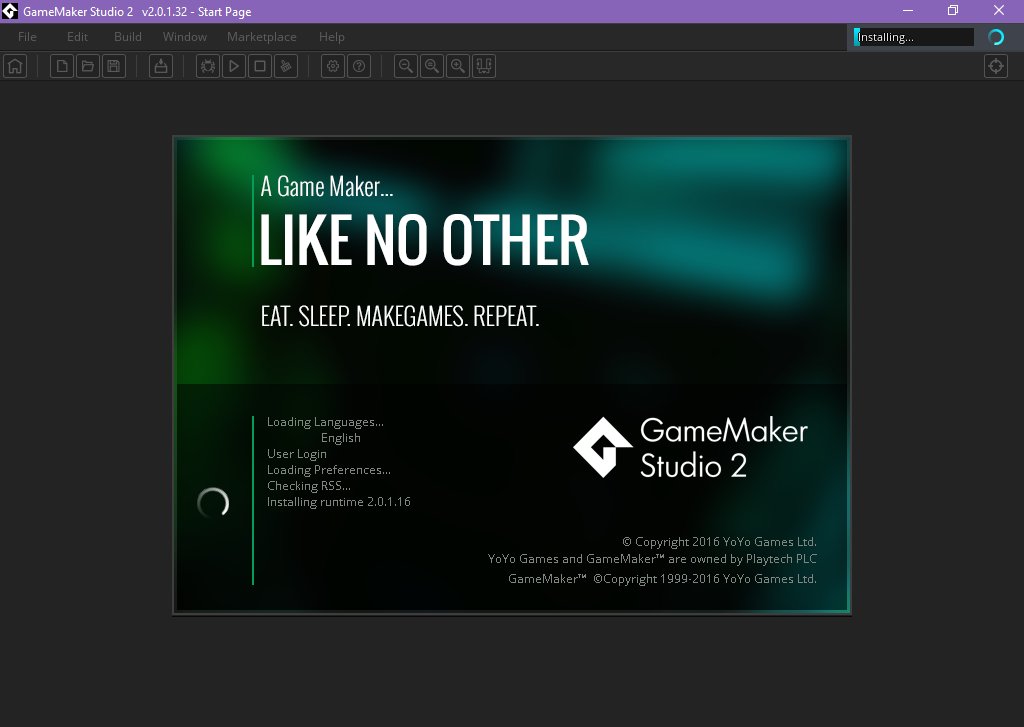Click the 'English' language line
Screen dimensions: 1024x727
pyautogui.click(x=340, y=438)
